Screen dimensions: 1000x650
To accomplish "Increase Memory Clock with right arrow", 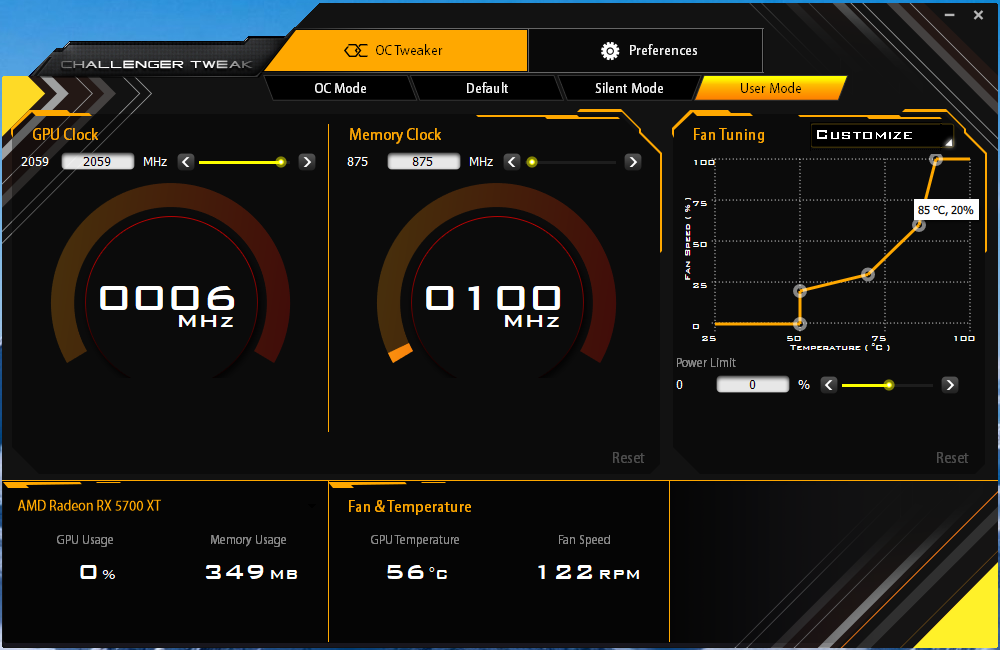I will 633,162.
